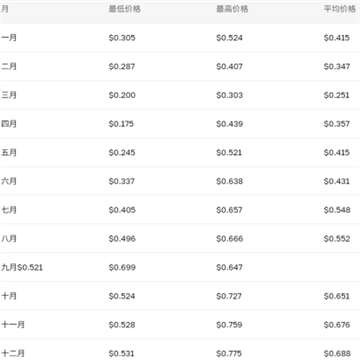
Task: Click the 七月 lowest price $0.405
Action: click(x=122, y=210)
